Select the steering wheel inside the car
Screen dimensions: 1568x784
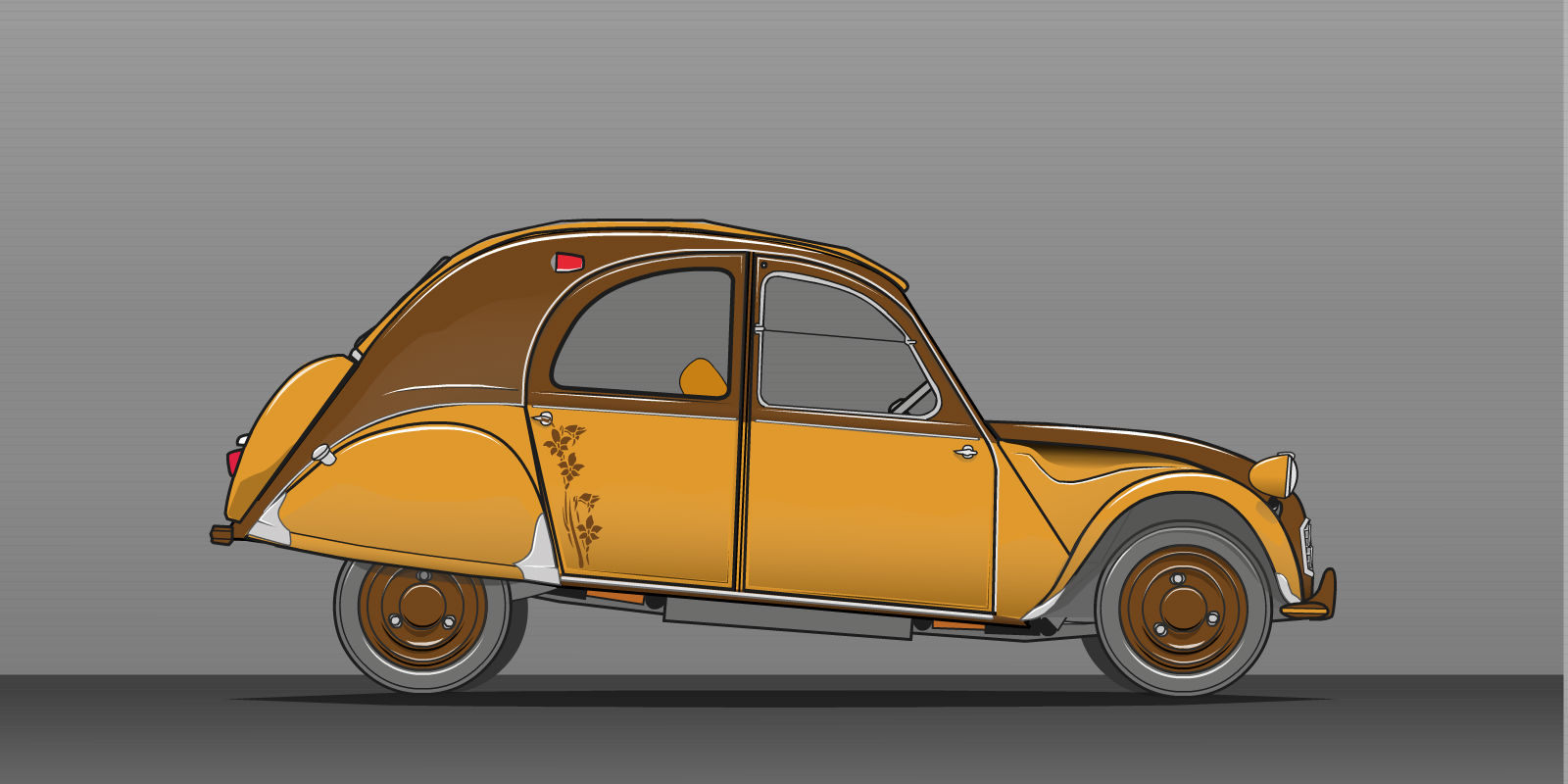coord(911,399)
